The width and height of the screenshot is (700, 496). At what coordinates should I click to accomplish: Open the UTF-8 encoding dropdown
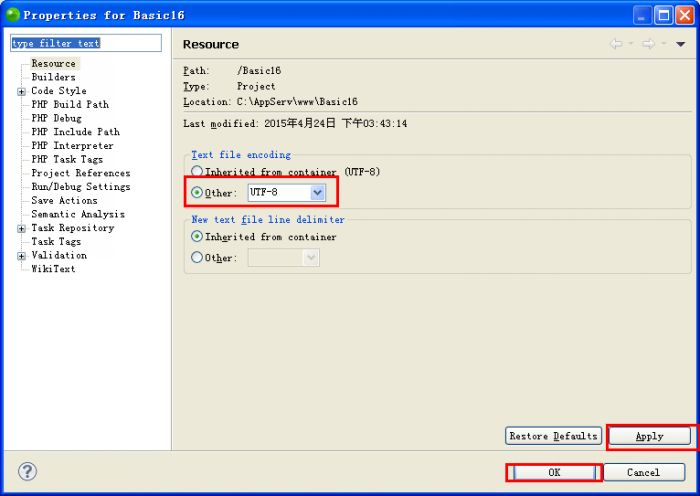(x=317, y=192)
